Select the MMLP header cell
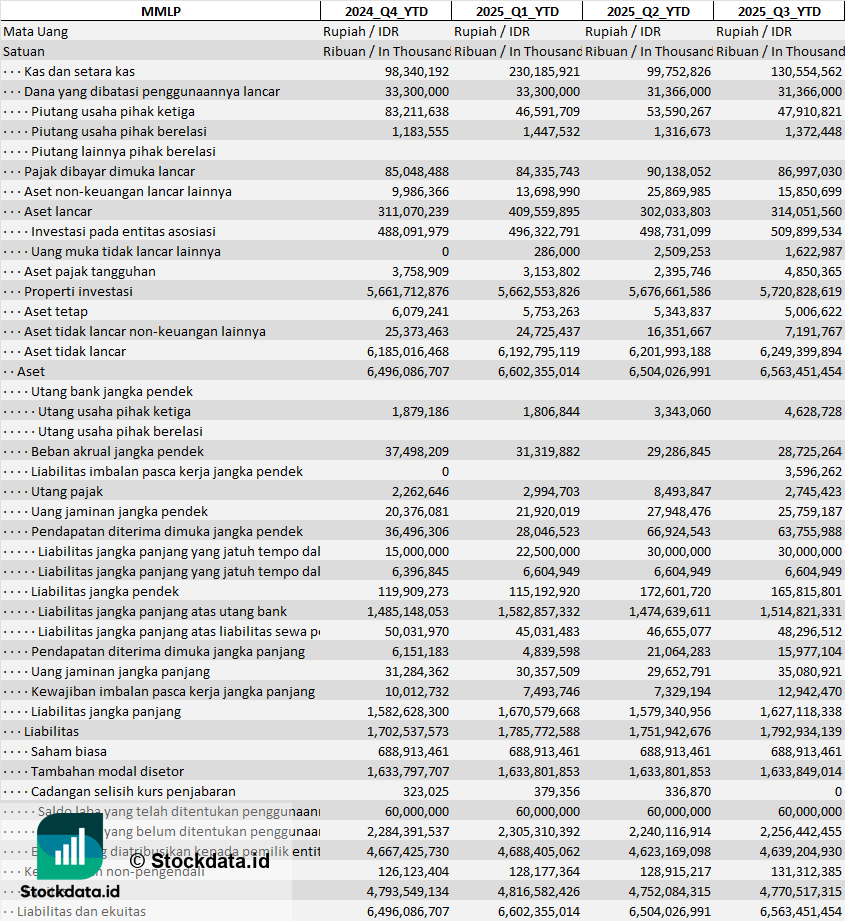The width and height of the screenshot is (845, 921). click(x=160, y=11)
